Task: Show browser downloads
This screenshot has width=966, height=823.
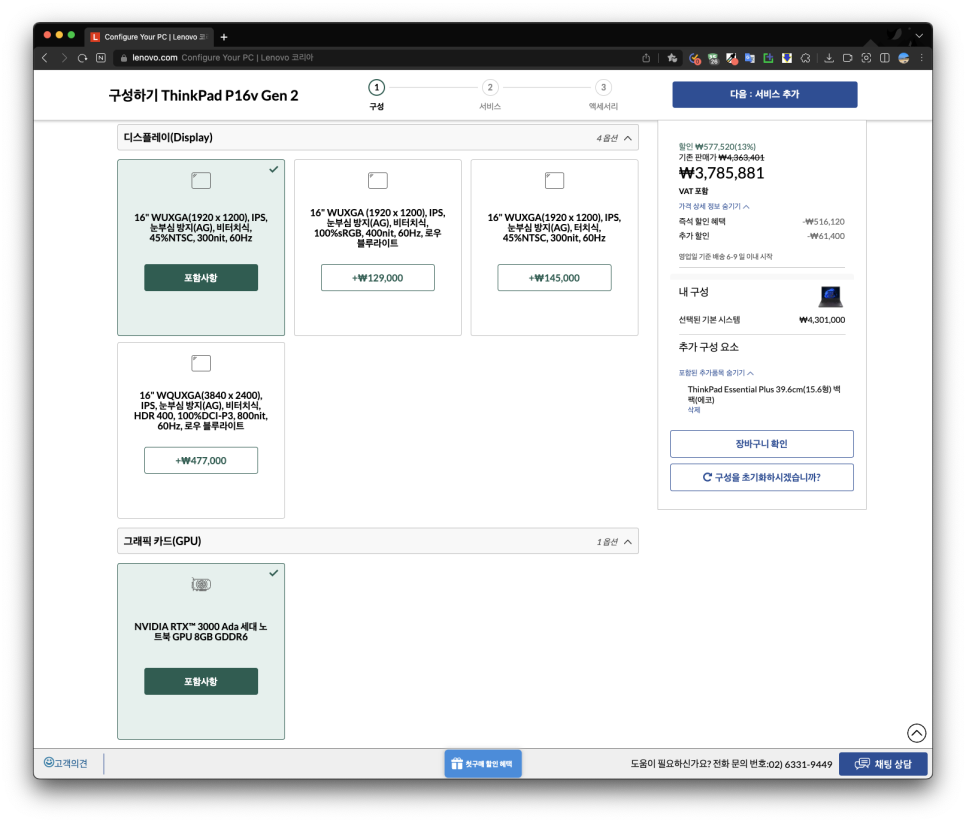Action: click(829, 58)
